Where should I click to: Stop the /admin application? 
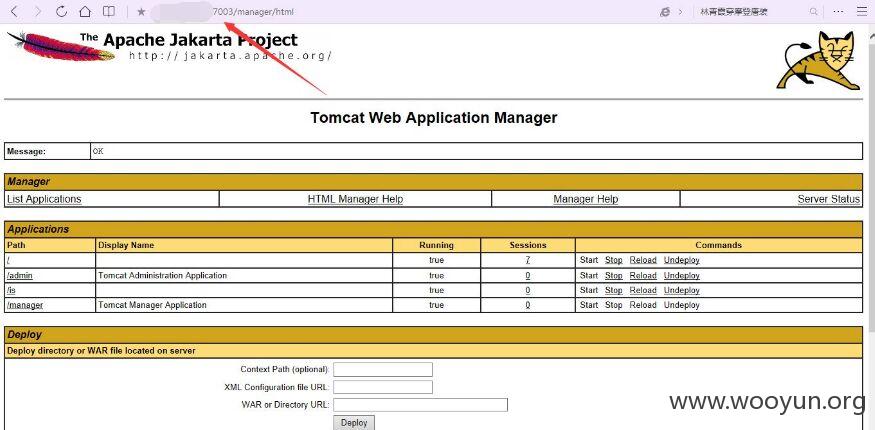pyautogui.click(x=613, y=276)
